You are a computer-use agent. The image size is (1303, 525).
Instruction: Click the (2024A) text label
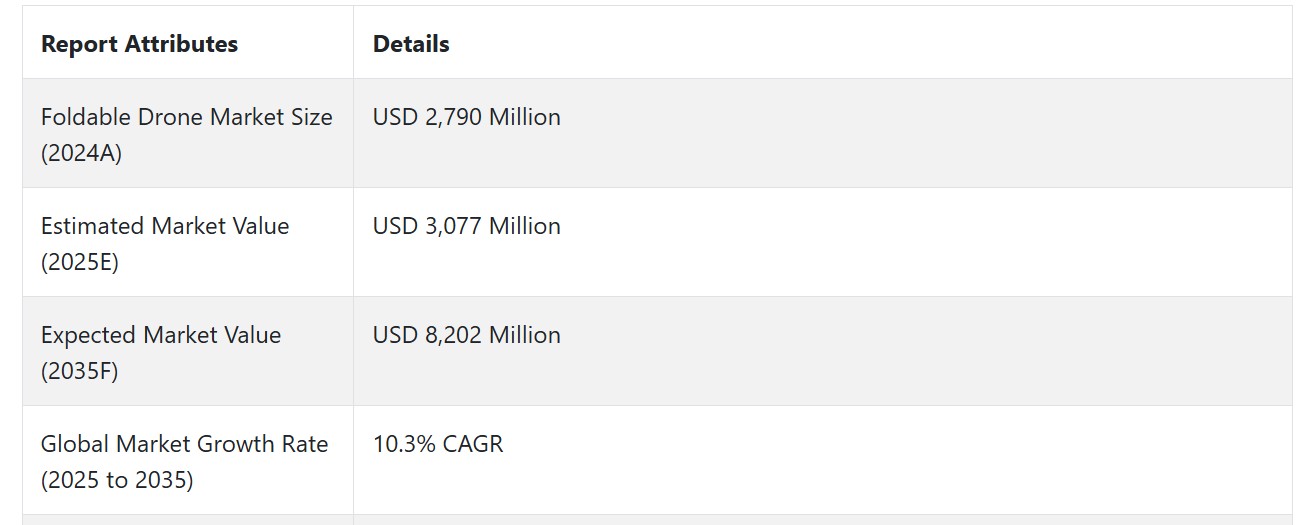click(x=81, y=154)
